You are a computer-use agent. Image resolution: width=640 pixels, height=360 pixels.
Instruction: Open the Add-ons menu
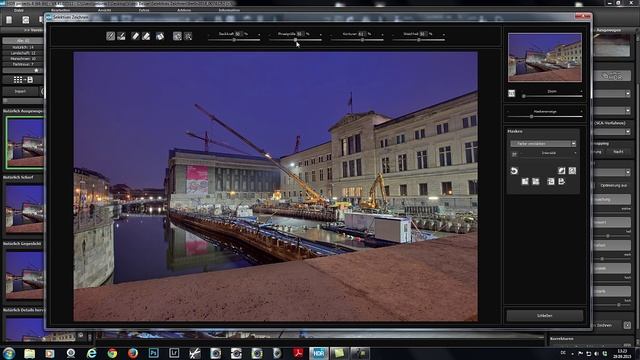[x=184, y=10]
